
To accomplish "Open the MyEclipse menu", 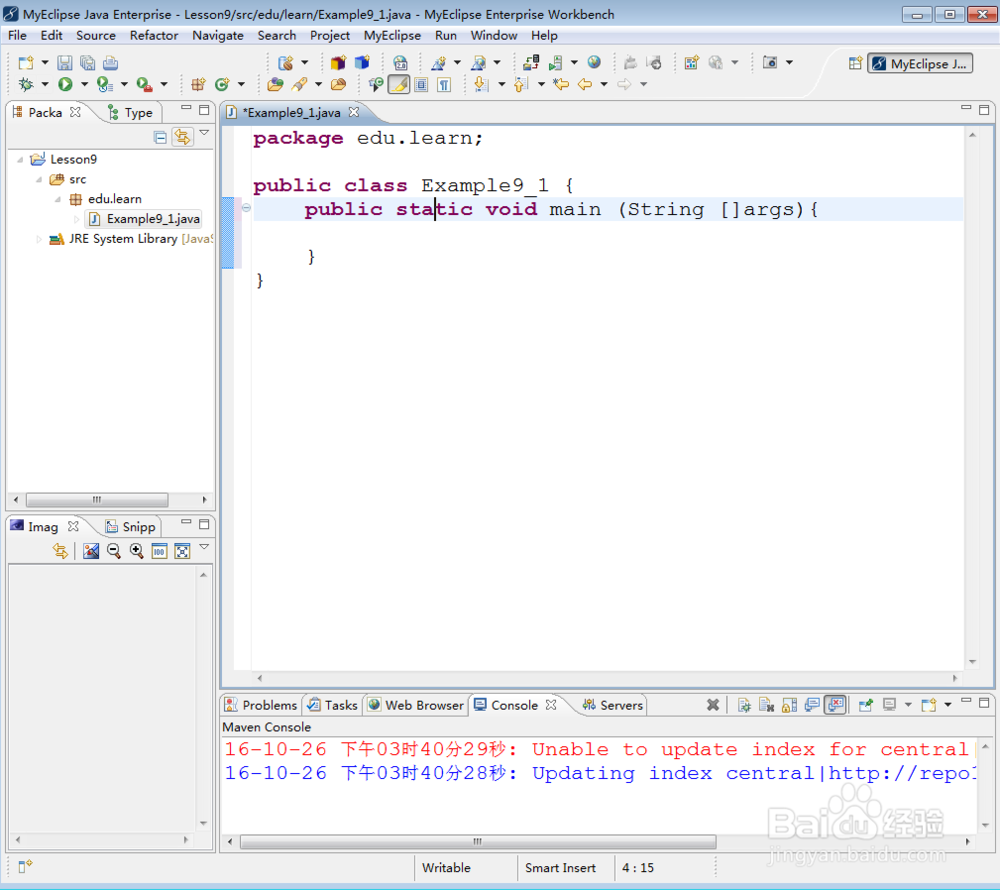I will click(392, 36).
